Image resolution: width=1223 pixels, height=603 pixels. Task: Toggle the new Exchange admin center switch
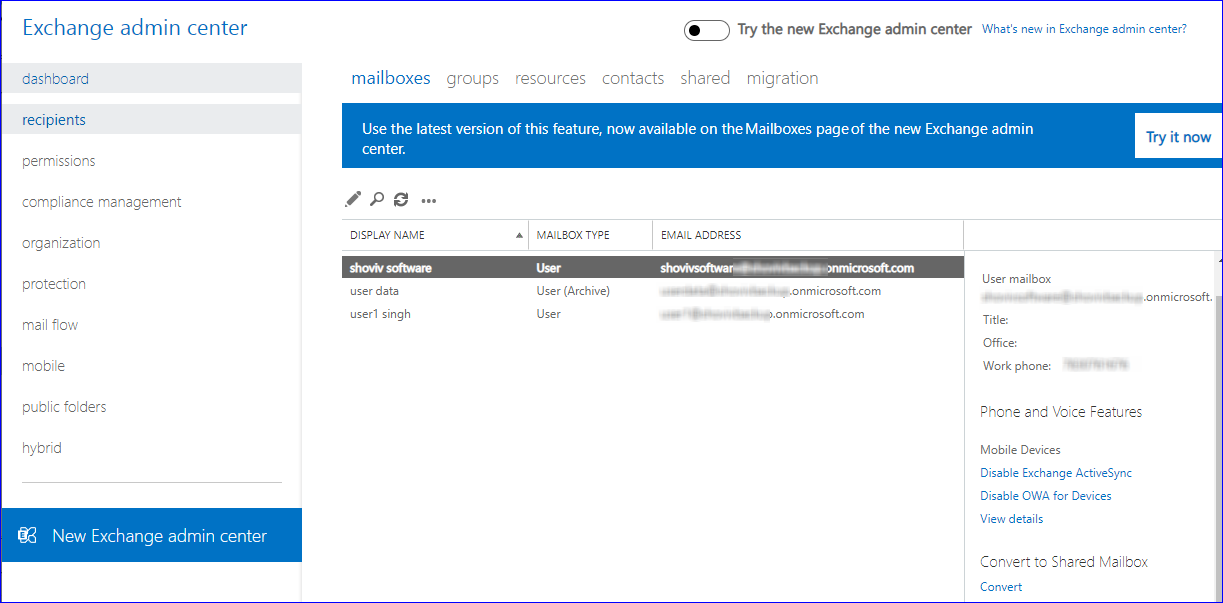[706, 30]
